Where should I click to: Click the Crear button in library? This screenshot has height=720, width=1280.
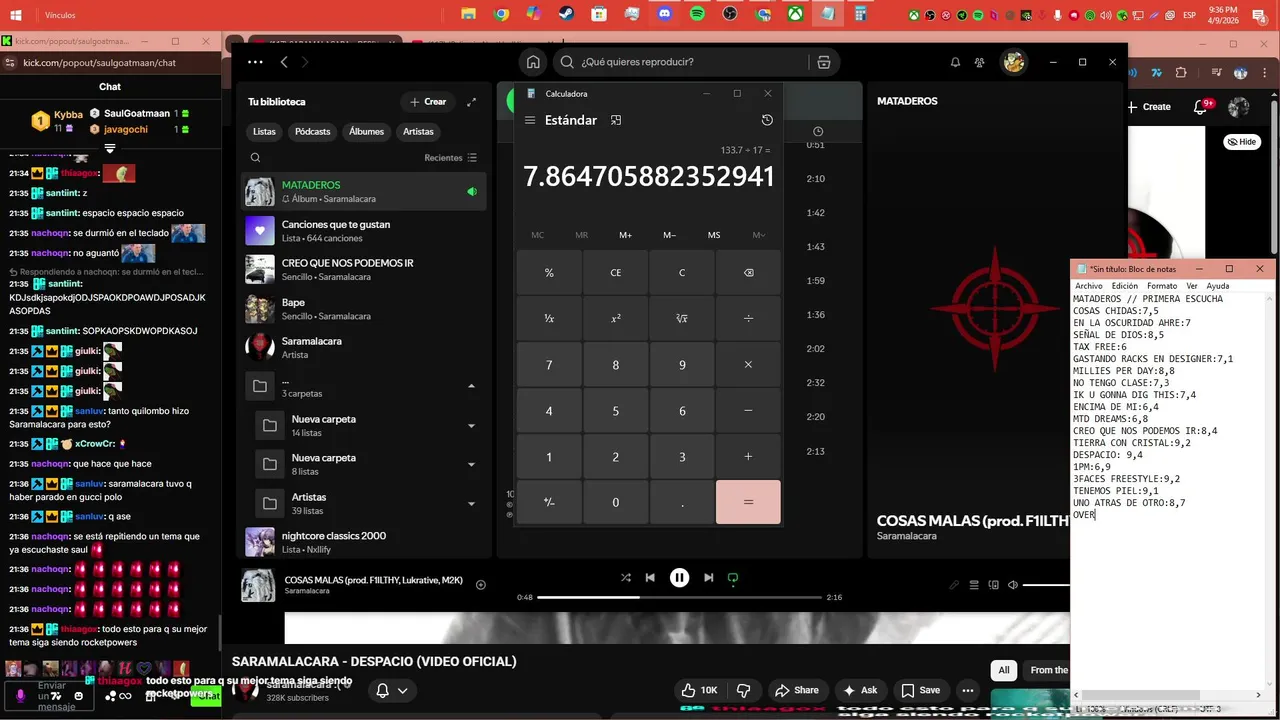[428, 102]
